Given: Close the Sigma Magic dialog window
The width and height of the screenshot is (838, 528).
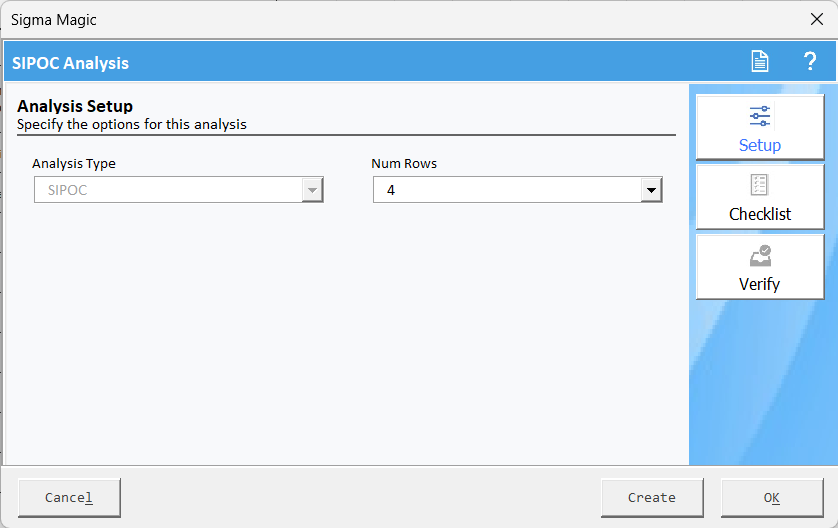Looking at the screenshot, I should [817, 19].
